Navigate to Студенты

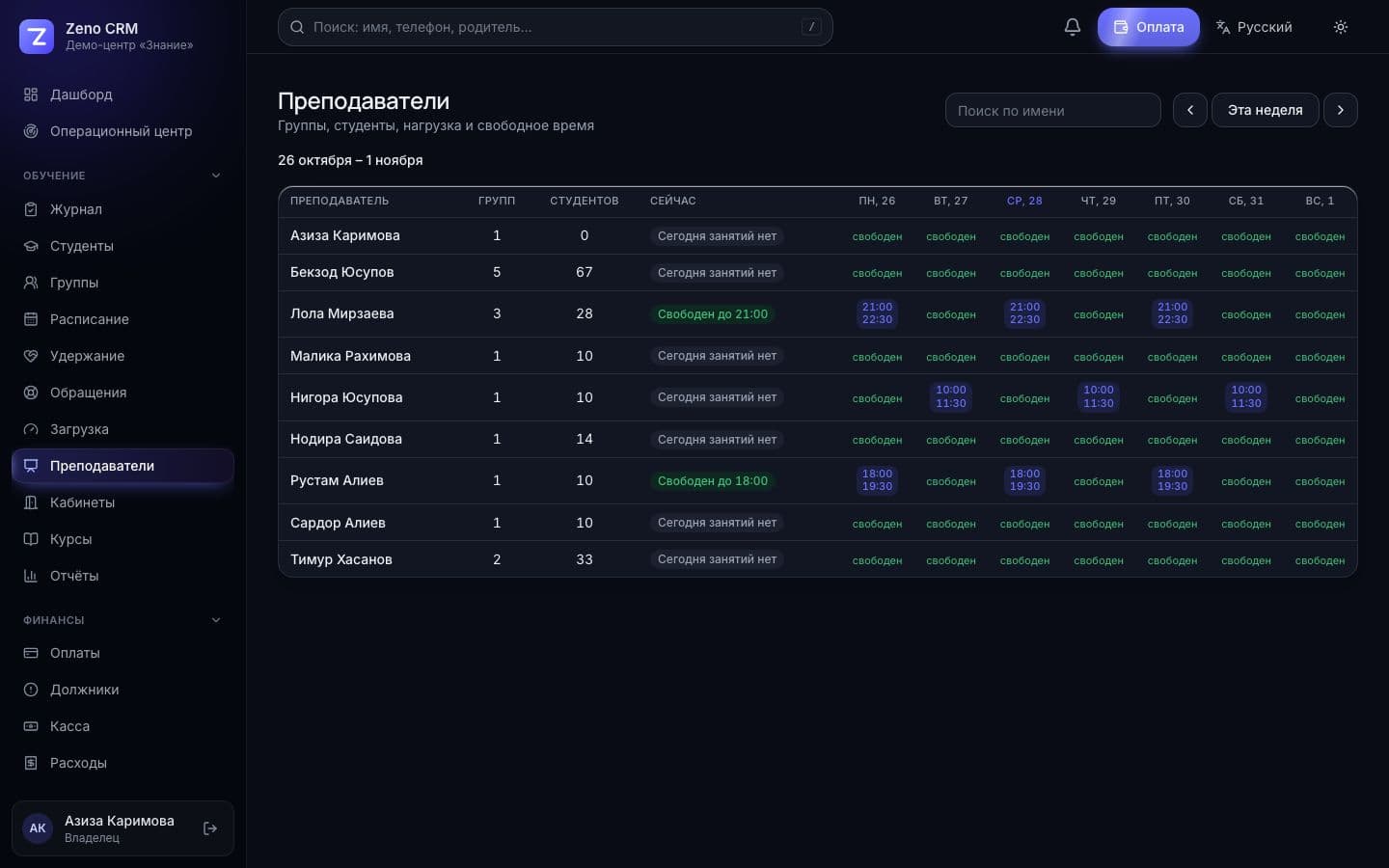[123, 246]
